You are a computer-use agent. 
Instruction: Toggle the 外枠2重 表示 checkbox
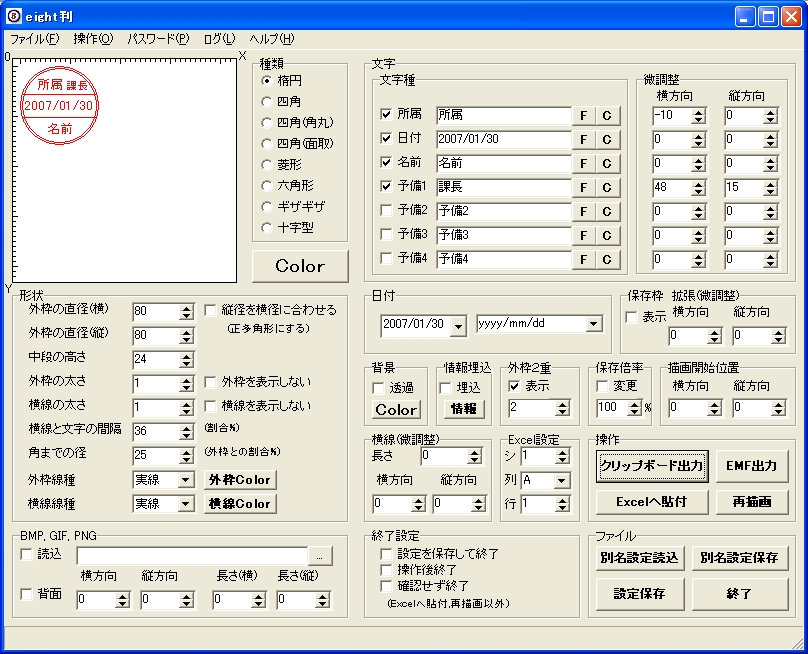[x=514, y=385]
